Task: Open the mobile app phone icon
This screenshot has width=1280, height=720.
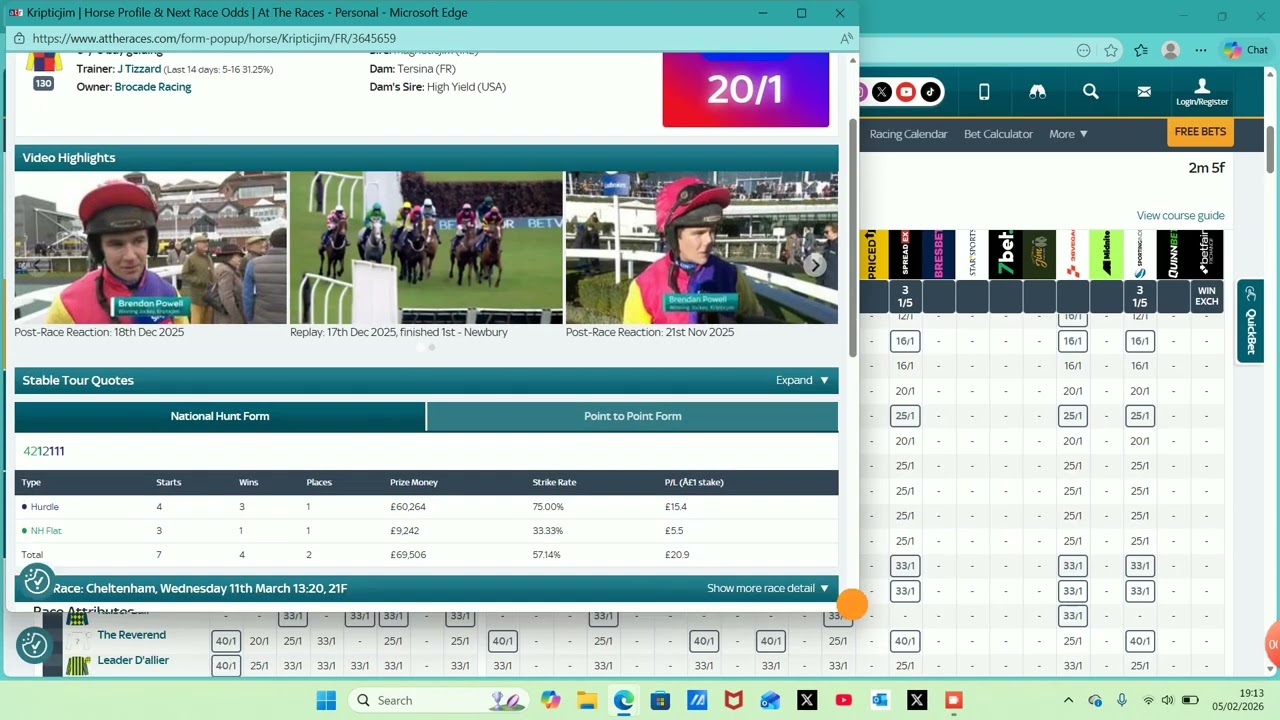Action: click(984, 92)
